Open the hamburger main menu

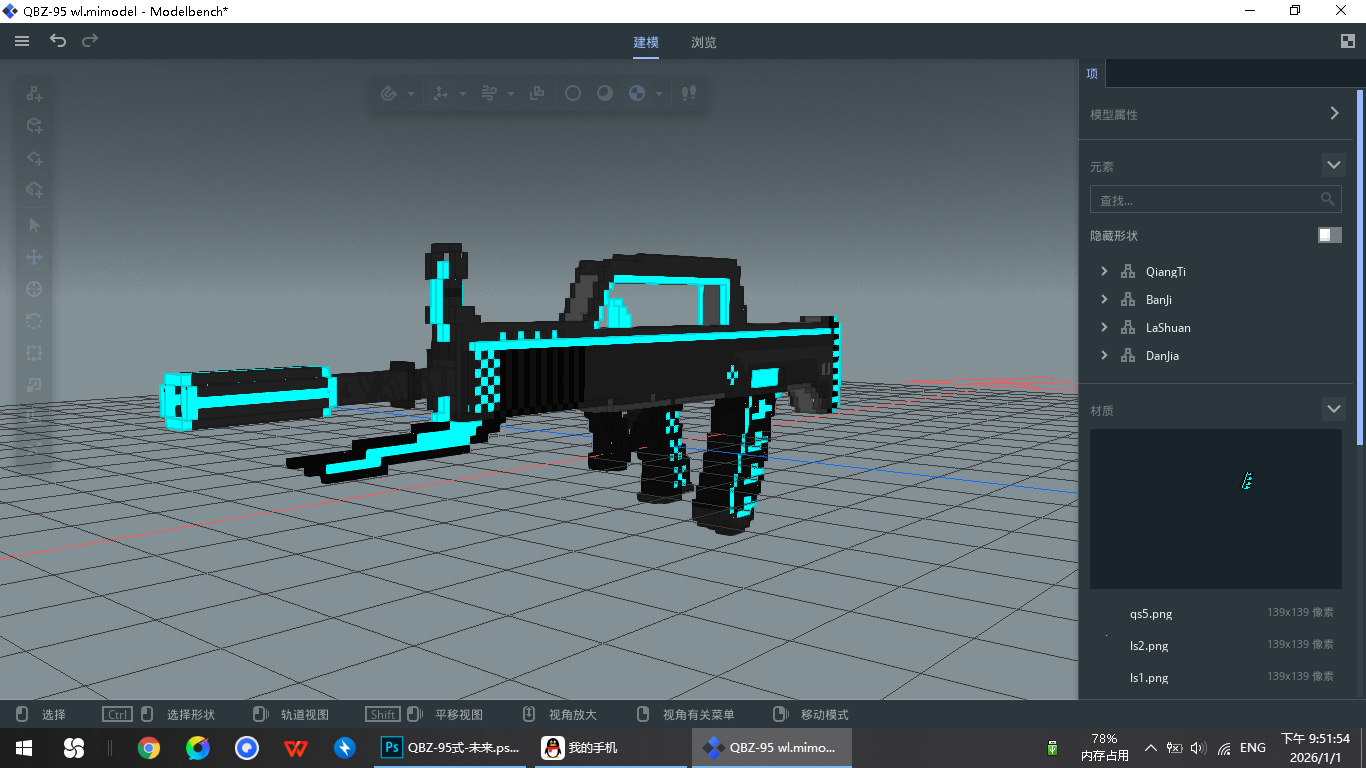22,41
